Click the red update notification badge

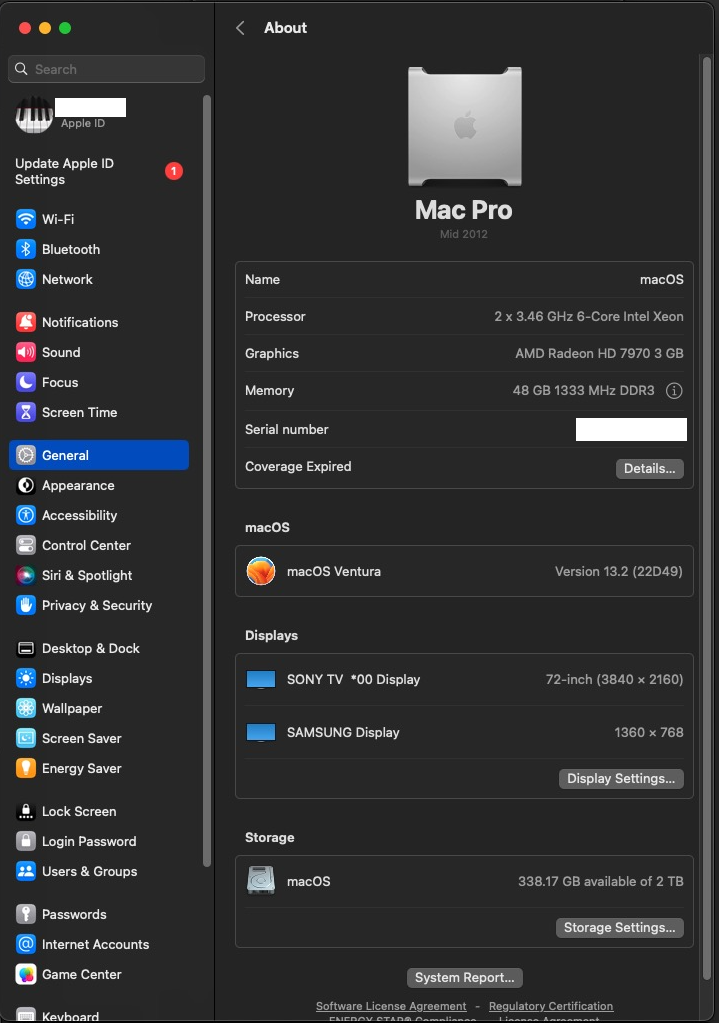174,171
